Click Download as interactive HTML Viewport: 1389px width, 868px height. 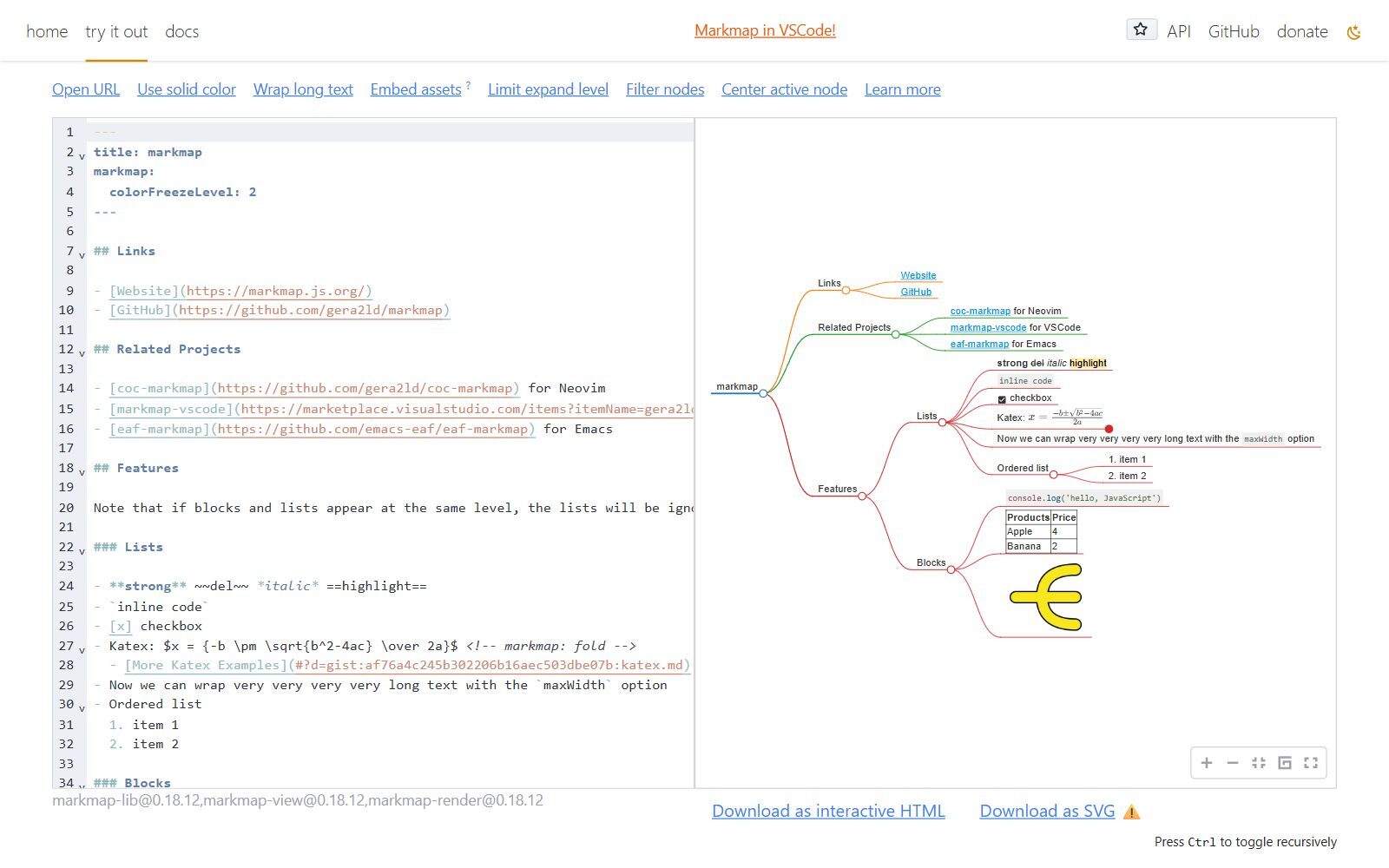point(828,811)
